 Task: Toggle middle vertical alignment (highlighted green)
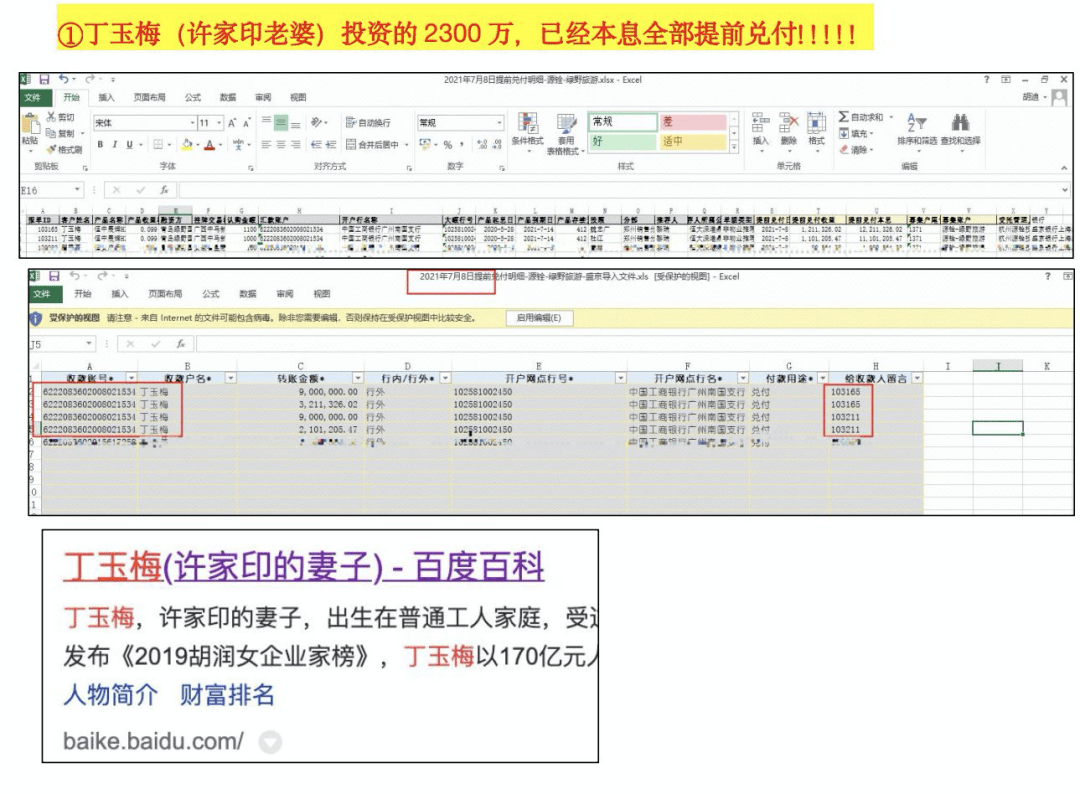click(280, 123)
